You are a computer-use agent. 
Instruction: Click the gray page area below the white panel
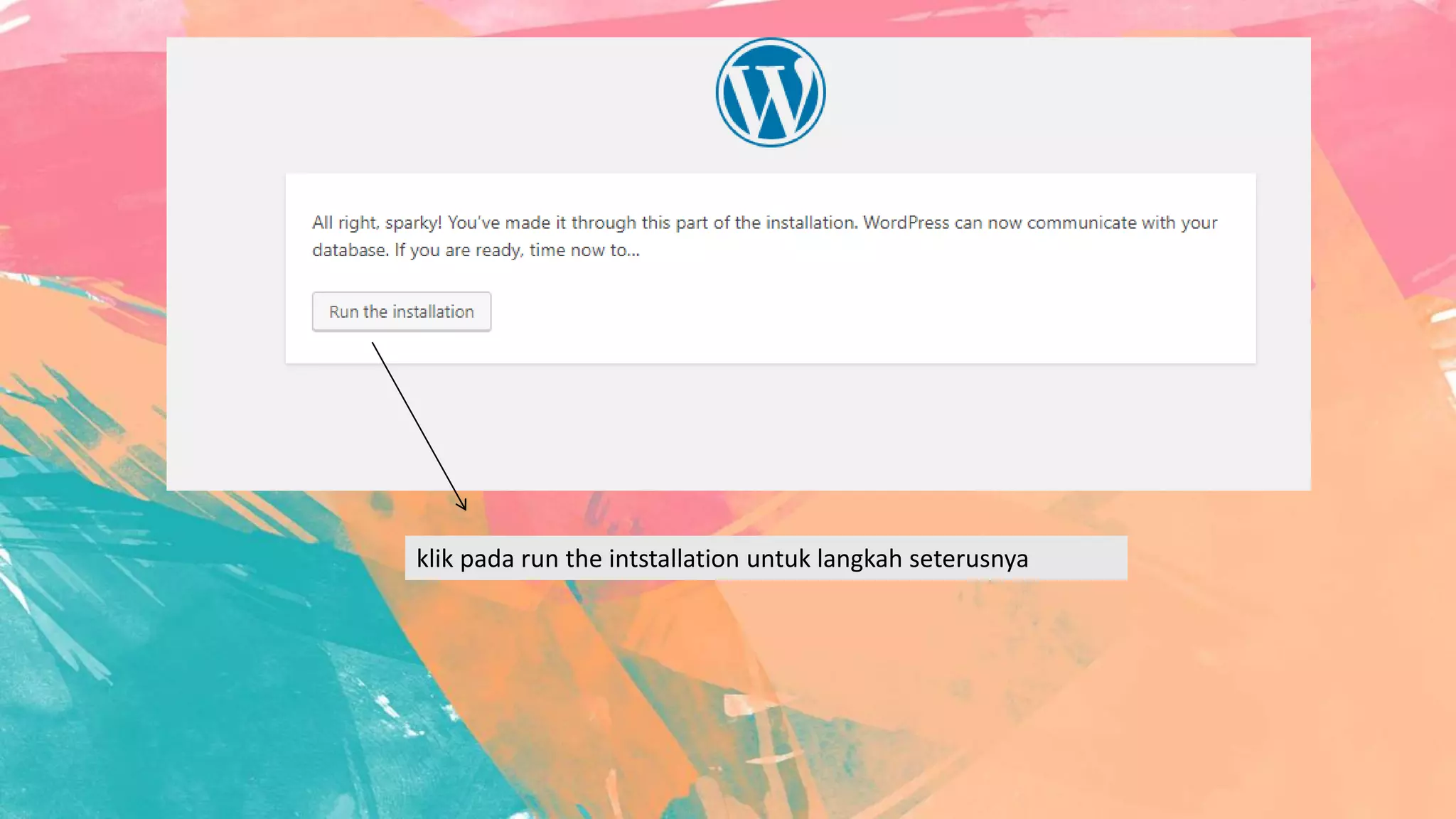click(782, 427)
